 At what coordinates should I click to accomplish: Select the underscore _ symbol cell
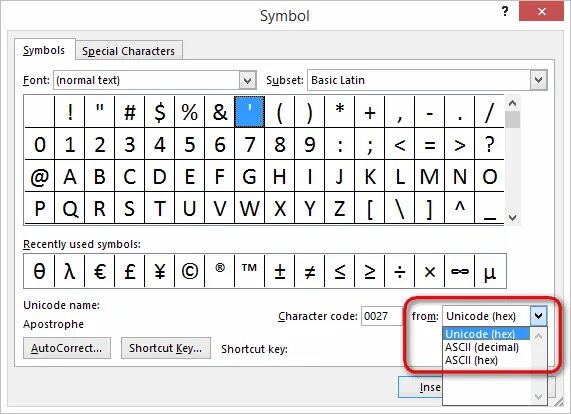pyautogui.click(x=490, y=208)
